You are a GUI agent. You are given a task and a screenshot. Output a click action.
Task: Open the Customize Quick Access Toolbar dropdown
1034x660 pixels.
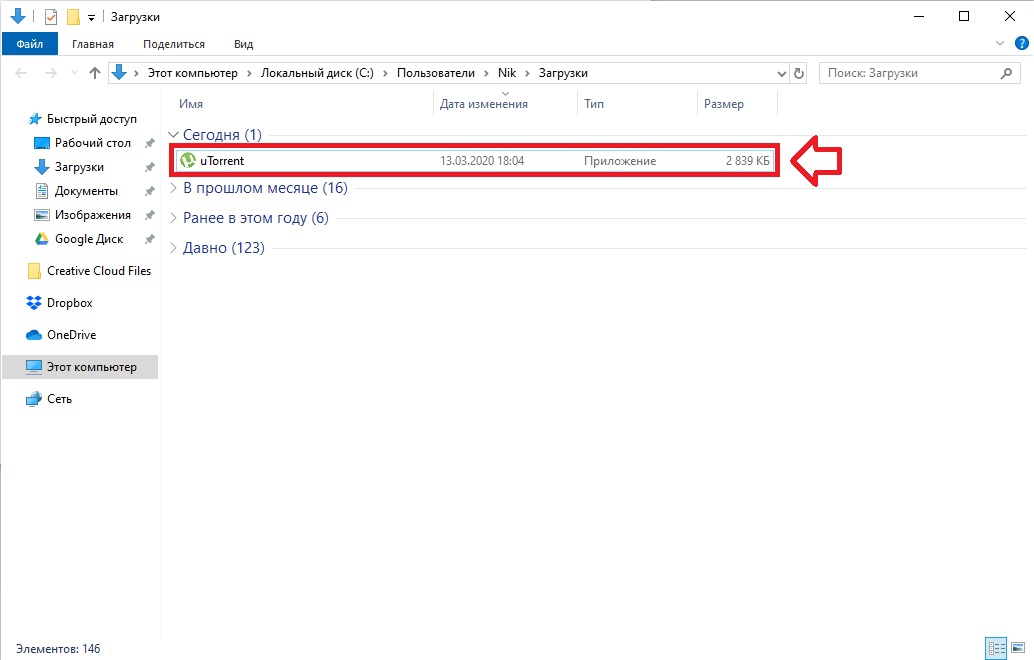(x=91, y=18)
